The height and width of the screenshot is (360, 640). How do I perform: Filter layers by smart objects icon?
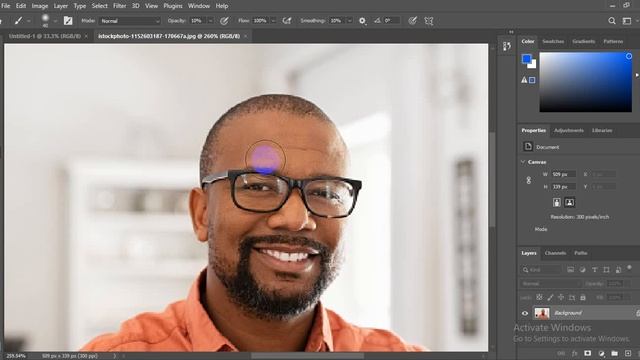click(x=618, y=270)
